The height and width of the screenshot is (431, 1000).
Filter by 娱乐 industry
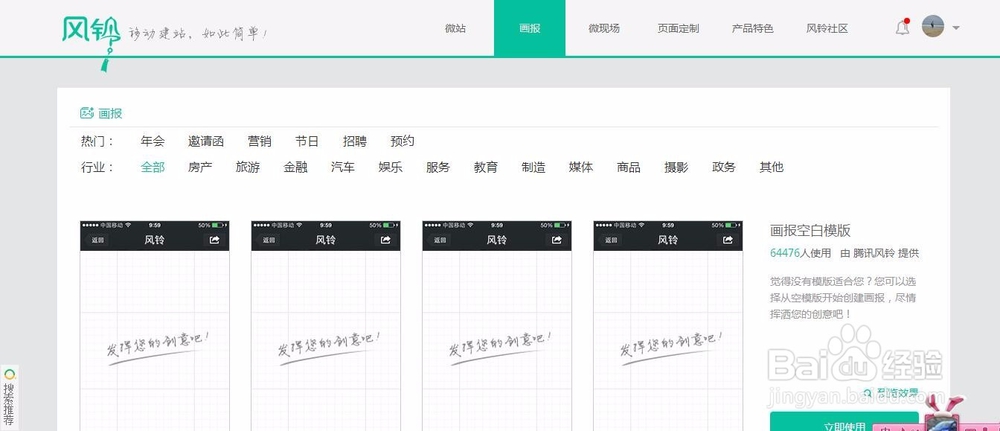pyautogui.click(x=390, y=167)
